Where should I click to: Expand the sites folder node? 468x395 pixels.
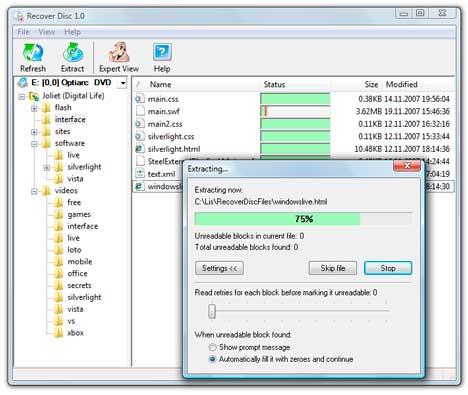34,132
